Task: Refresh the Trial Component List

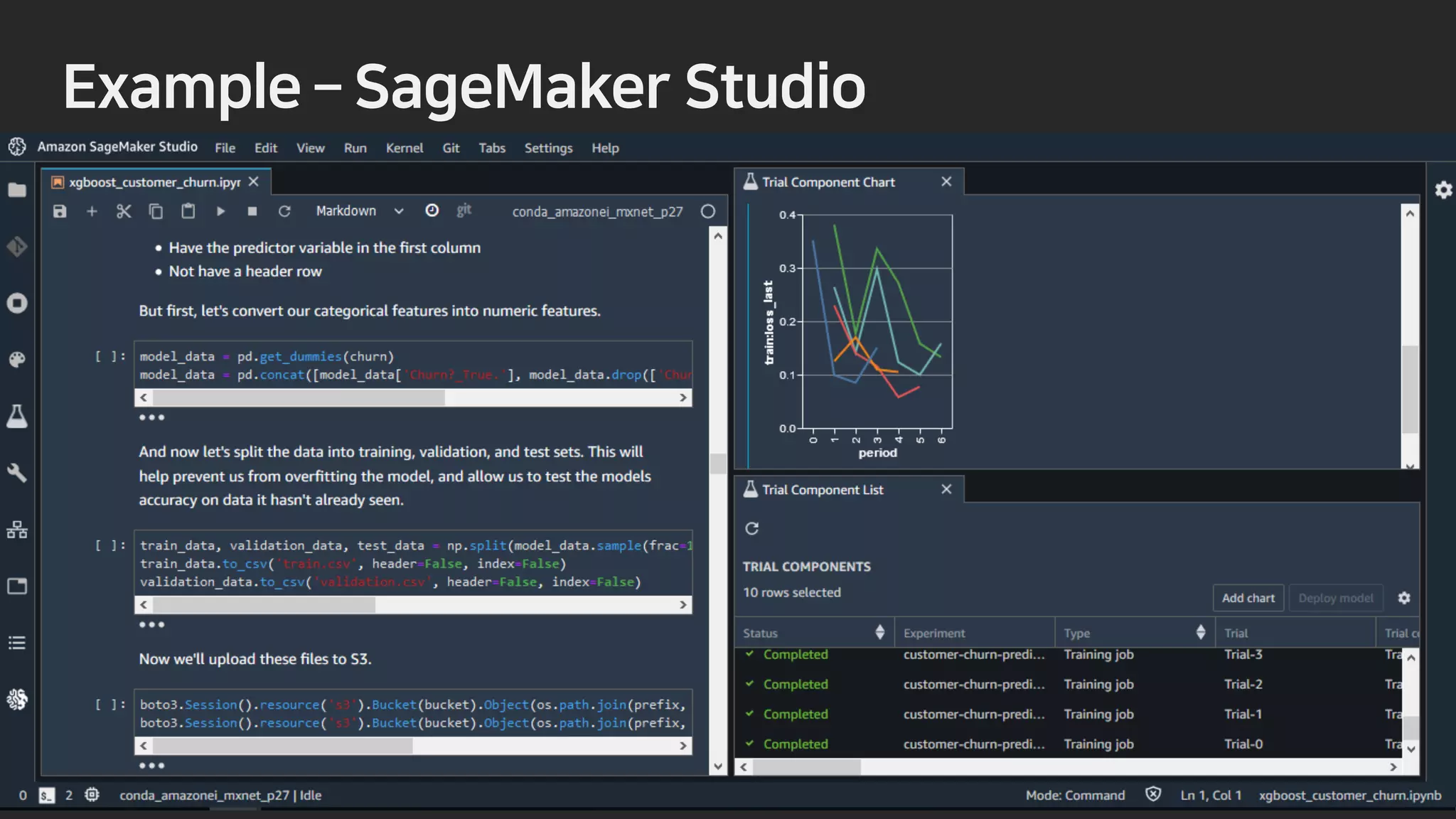Action: tap(751, 528)
